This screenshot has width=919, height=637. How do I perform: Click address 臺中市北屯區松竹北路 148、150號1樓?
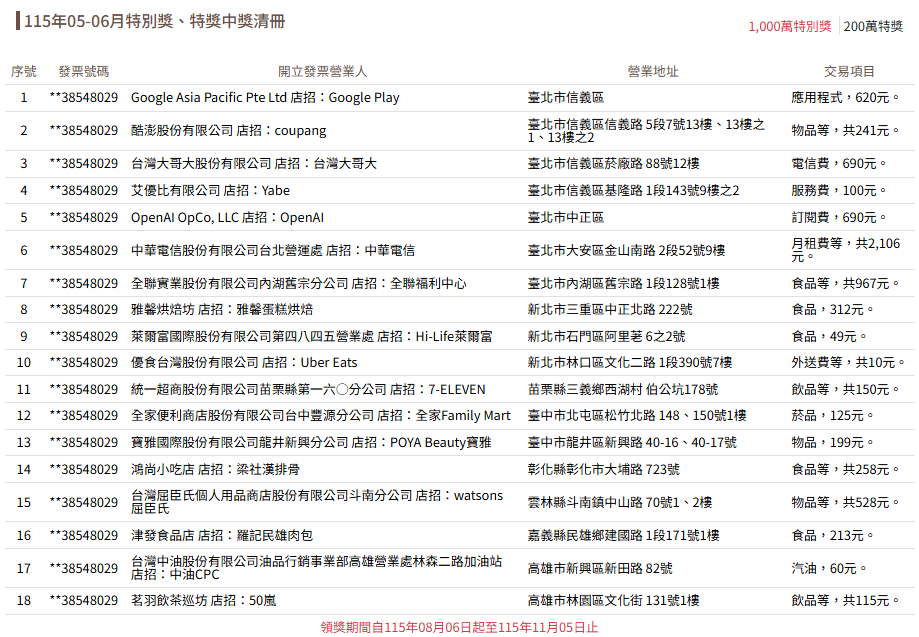(x=637, y=415)
